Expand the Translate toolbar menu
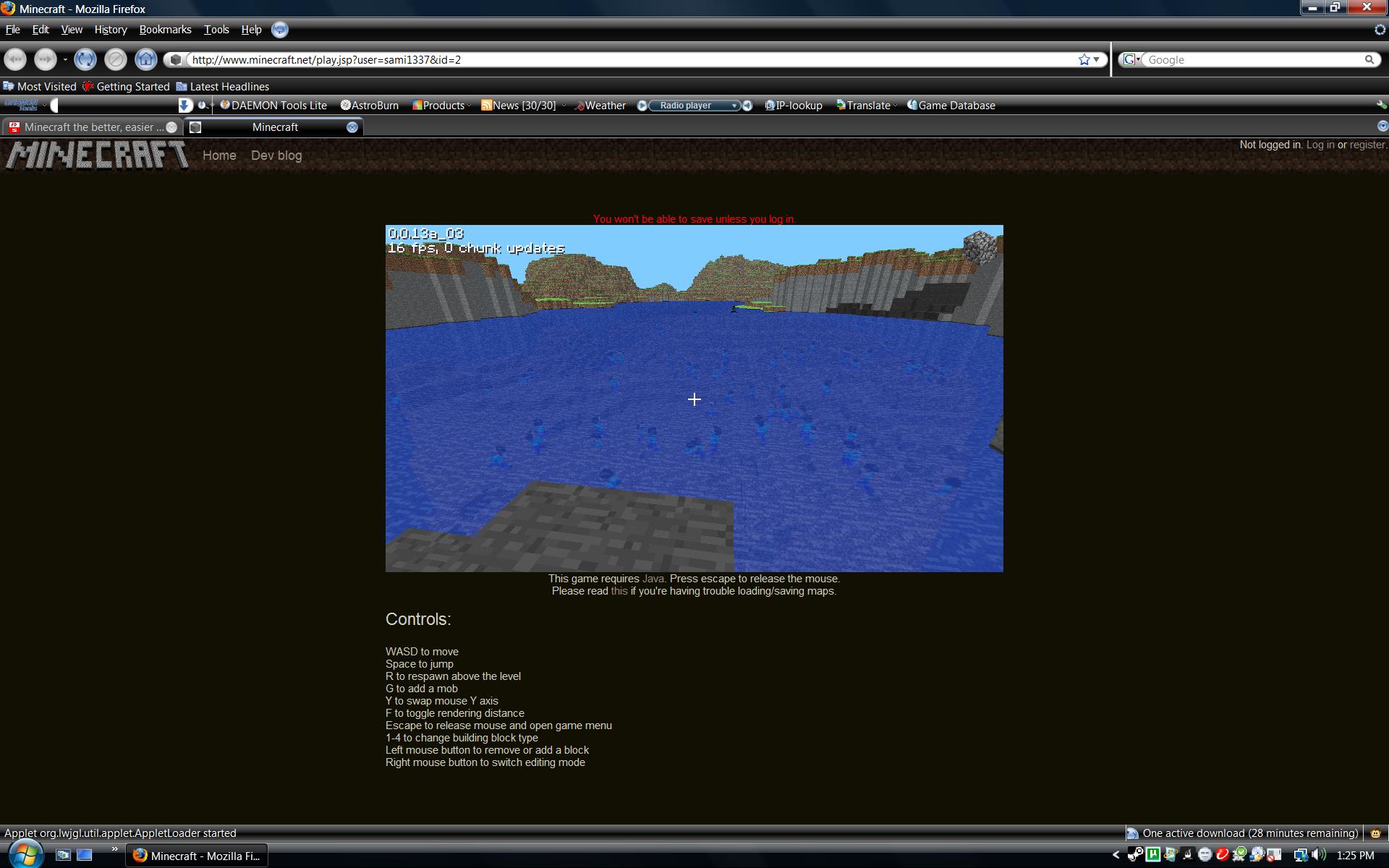1389x868 pixels. pyautogui.click(x=896, y=106)
